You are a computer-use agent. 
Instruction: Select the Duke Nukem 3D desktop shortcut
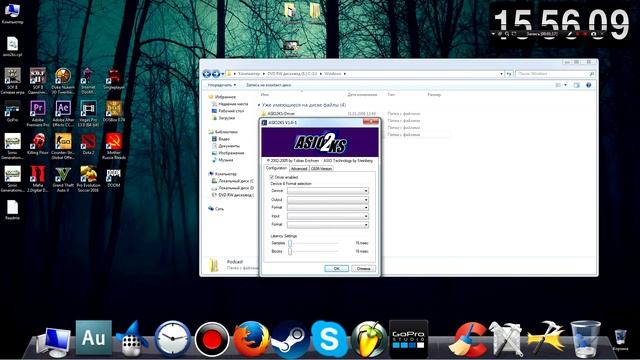click(63, 81)
